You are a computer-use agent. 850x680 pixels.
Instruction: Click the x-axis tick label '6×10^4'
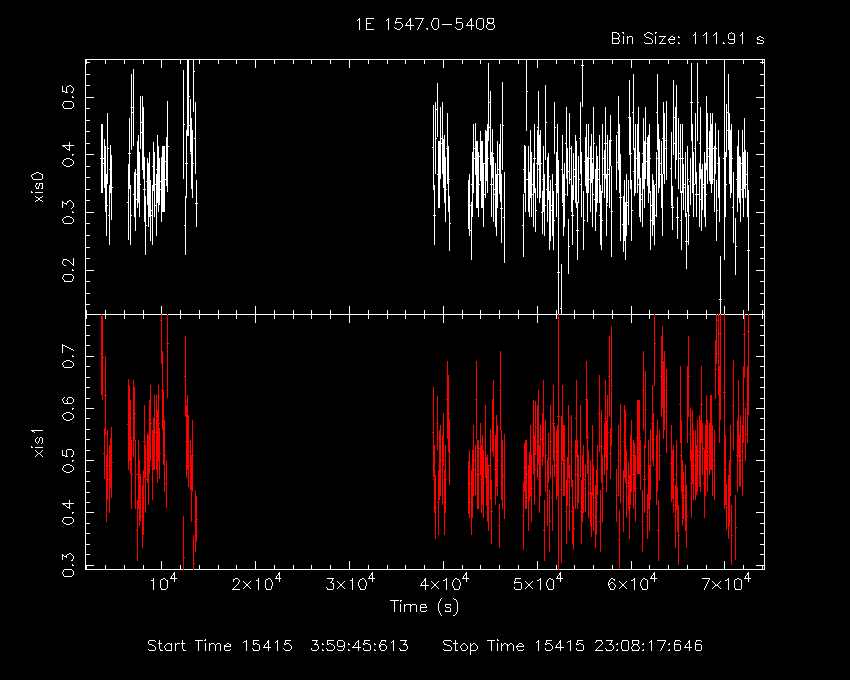pos(632,583)
